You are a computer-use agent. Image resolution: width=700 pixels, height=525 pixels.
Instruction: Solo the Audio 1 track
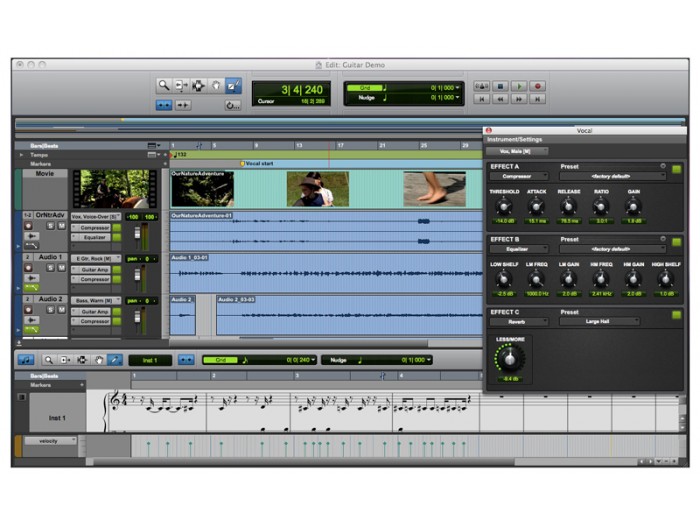[x=50, y=268]
